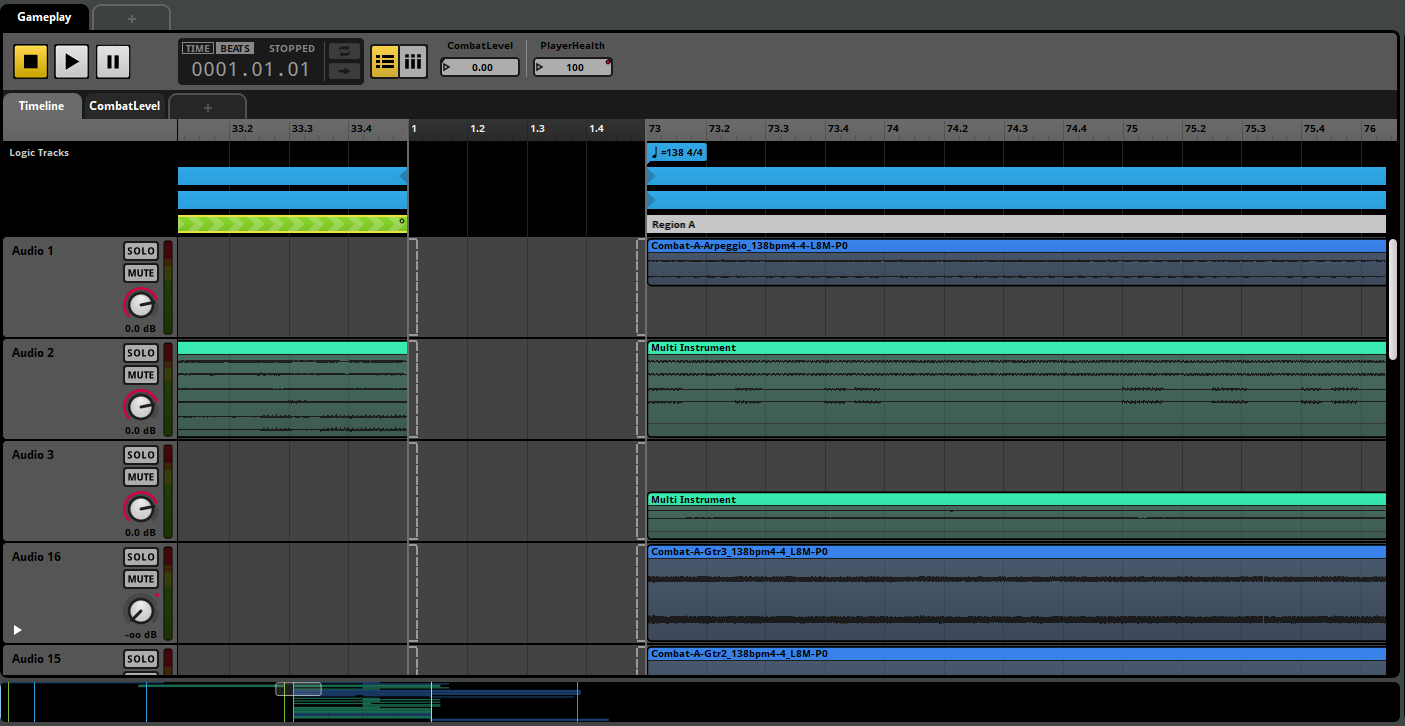Click the PlayerHealth value field showing 100

tap(573, 67)
